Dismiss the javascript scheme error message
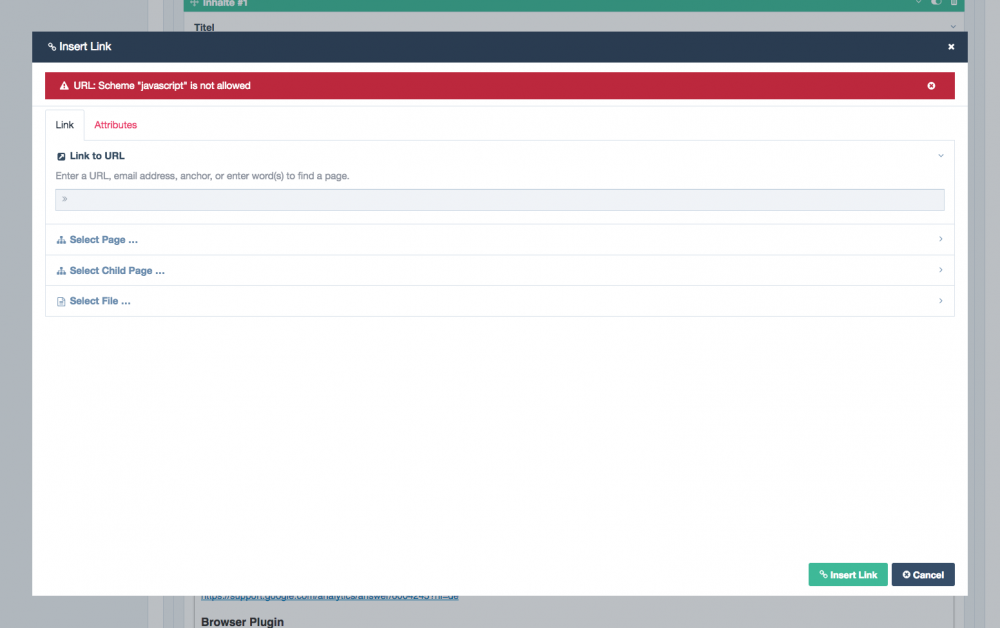 pyautogui.click(x=931, y=85)
